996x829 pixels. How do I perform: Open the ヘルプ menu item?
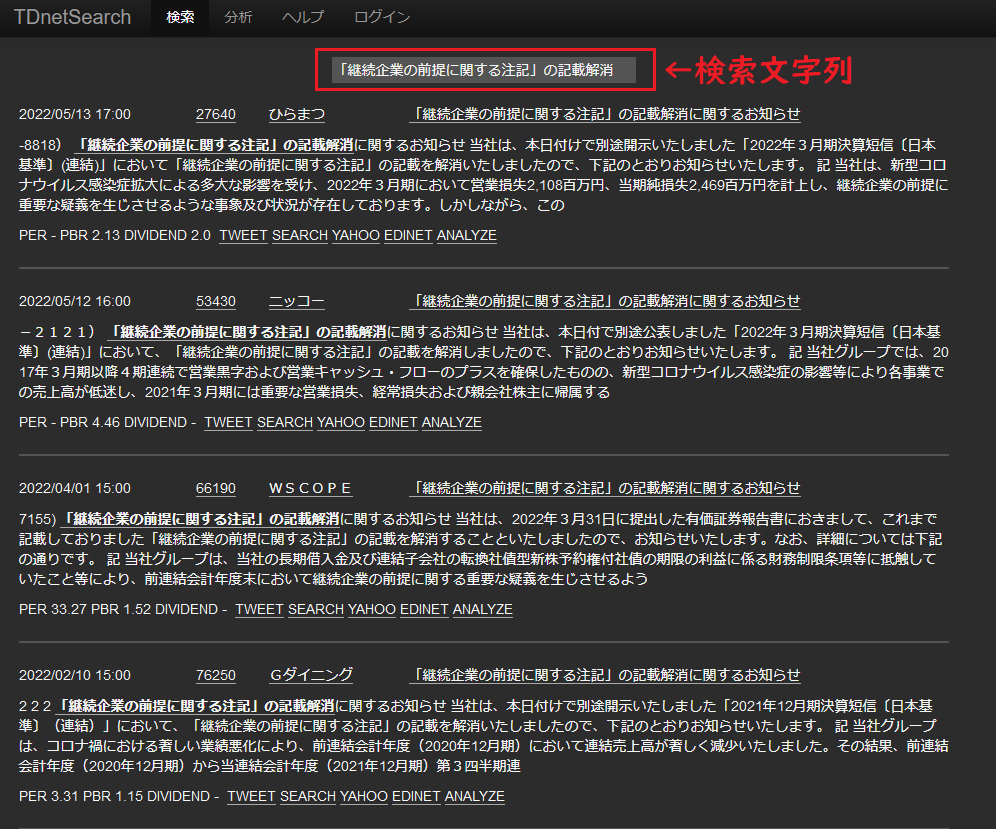click(x=303, y=17)
